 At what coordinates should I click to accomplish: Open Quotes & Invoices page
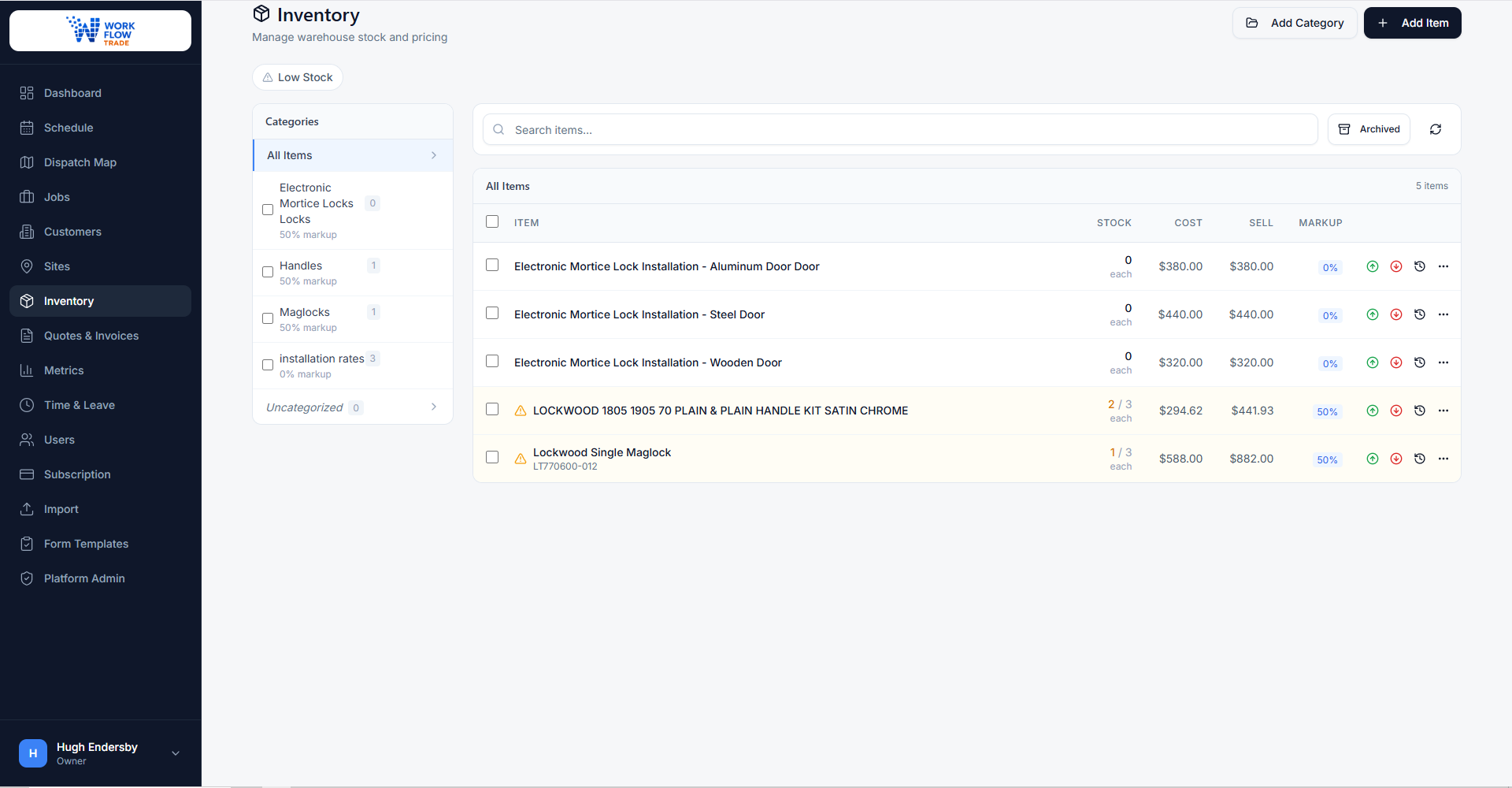pyautogui.click(x=100, y=336)
